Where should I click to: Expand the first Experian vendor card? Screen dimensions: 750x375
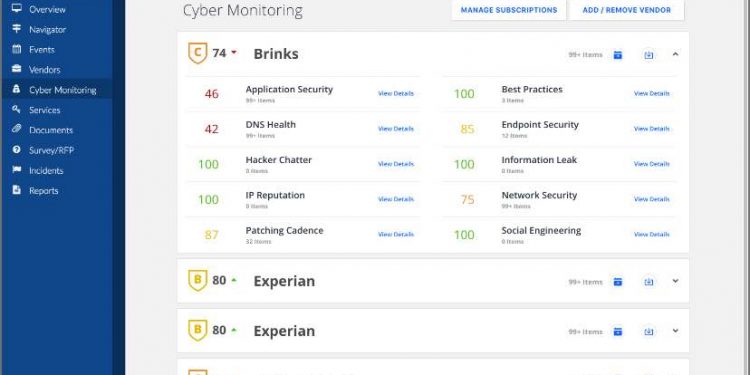(x=675, y=281)
